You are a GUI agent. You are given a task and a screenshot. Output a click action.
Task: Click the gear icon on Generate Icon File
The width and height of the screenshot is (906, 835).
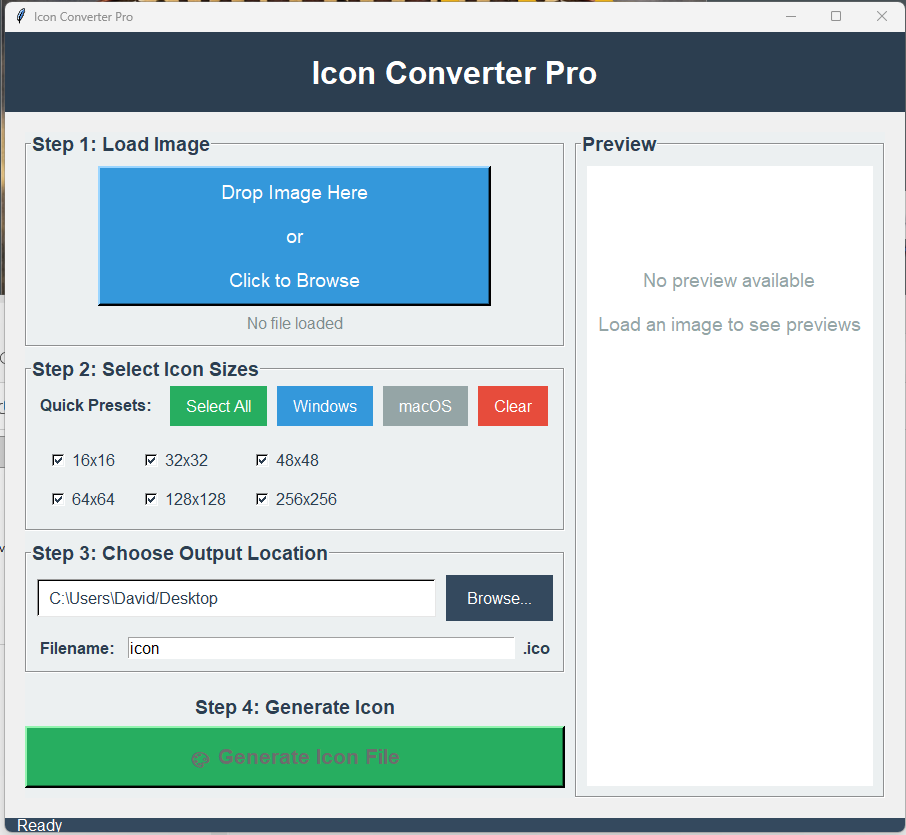point(199,757)
